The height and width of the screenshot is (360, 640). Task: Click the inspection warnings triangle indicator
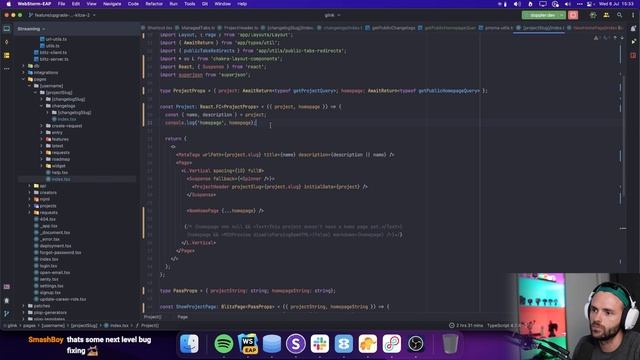click(596, 38)
